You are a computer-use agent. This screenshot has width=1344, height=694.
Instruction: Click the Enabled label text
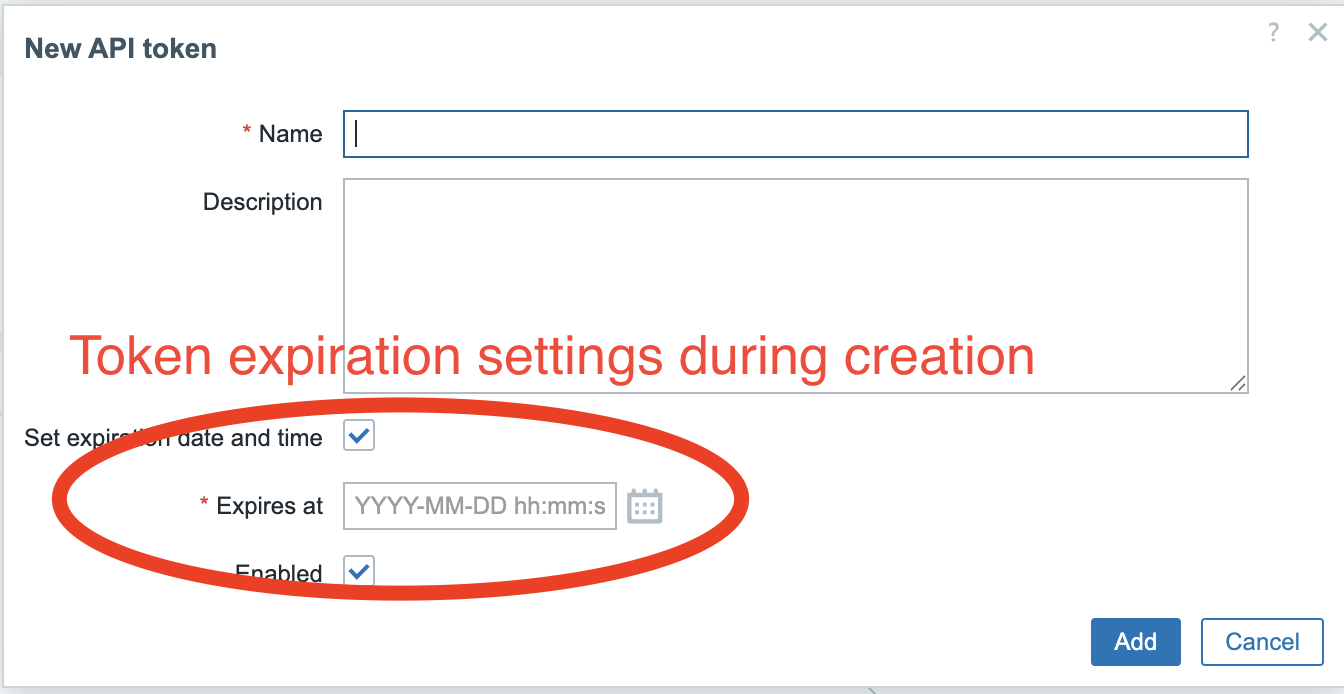coord(279,573)
